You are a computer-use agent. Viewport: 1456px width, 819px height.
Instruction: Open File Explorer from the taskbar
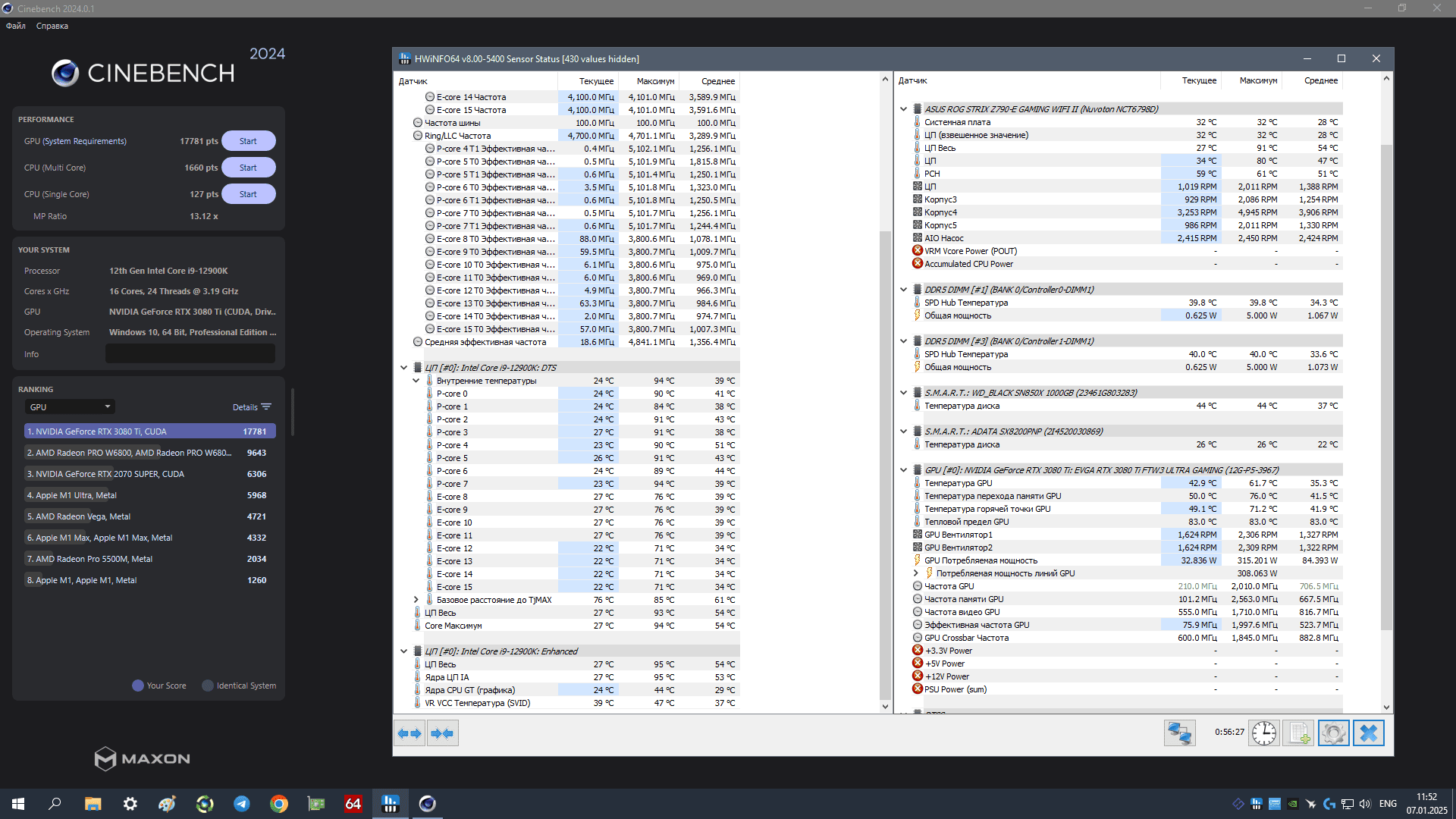pyautogui.click(x=93, y=804)
